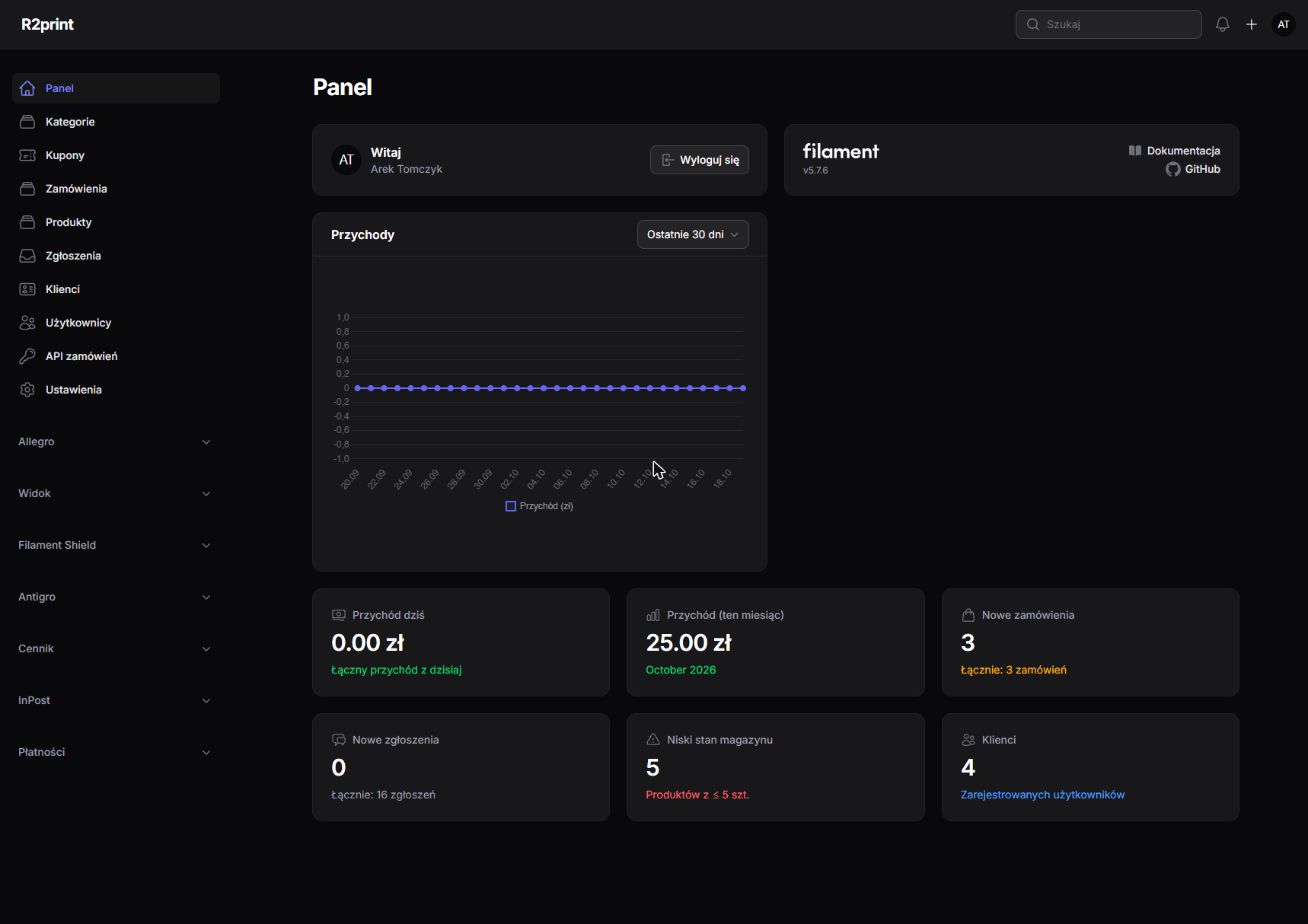Click the 'Produktów z ≤ 5 szt.' text
The height and width of the screenshot is (924, 1308).
[698, 795]
